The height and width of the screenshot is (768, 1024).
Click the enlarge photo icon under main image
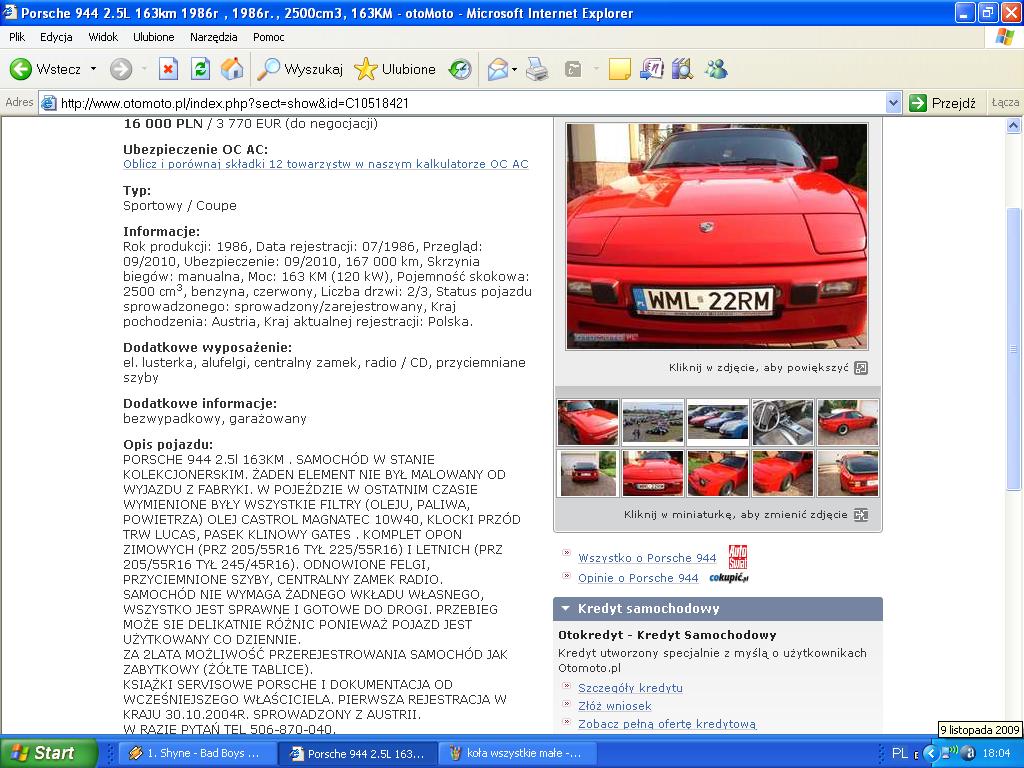[861, 368]
